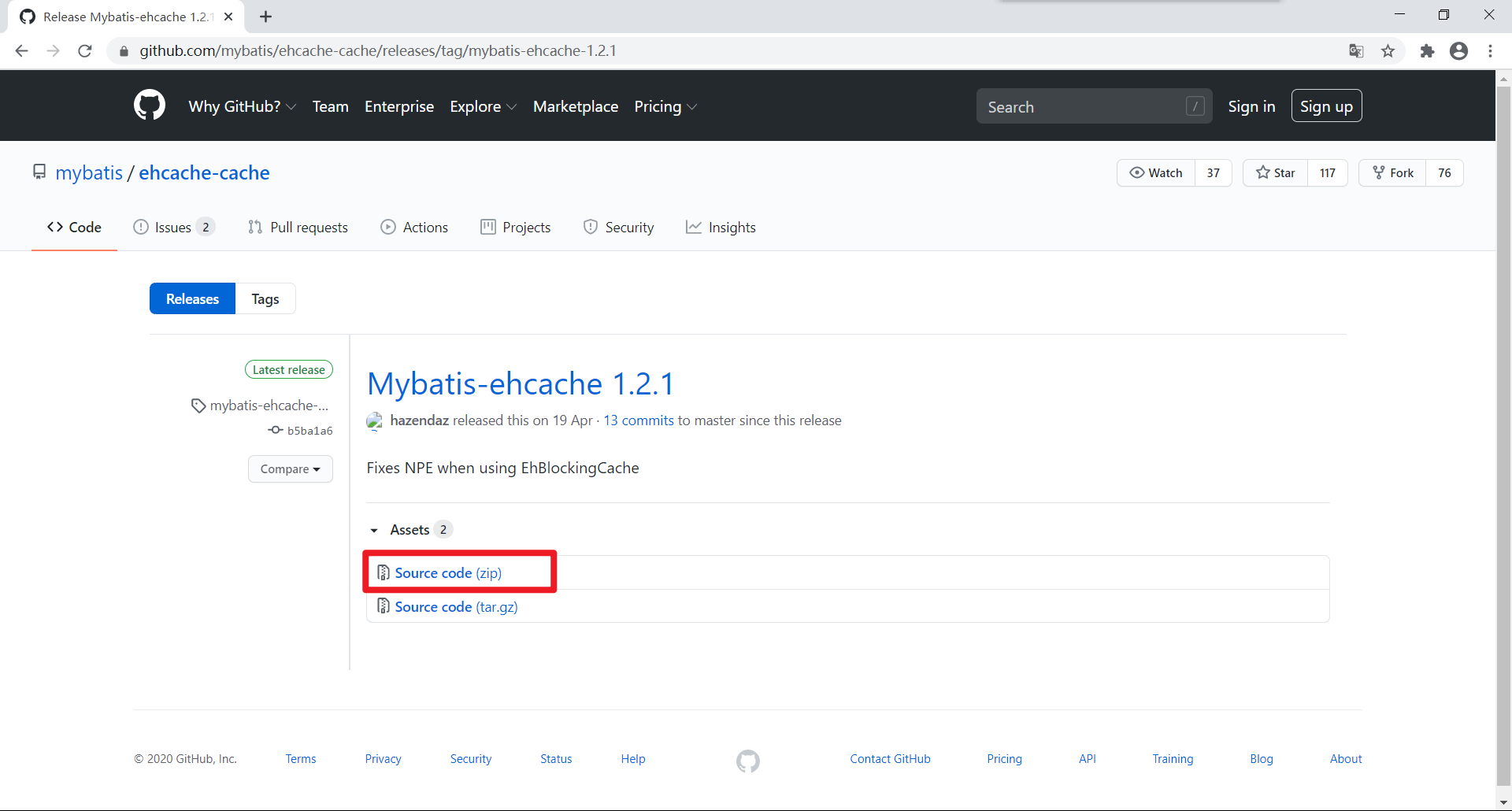Open Chrome three-dot menu
Screen dimensions: 1512x811
tap(1490, 51)
